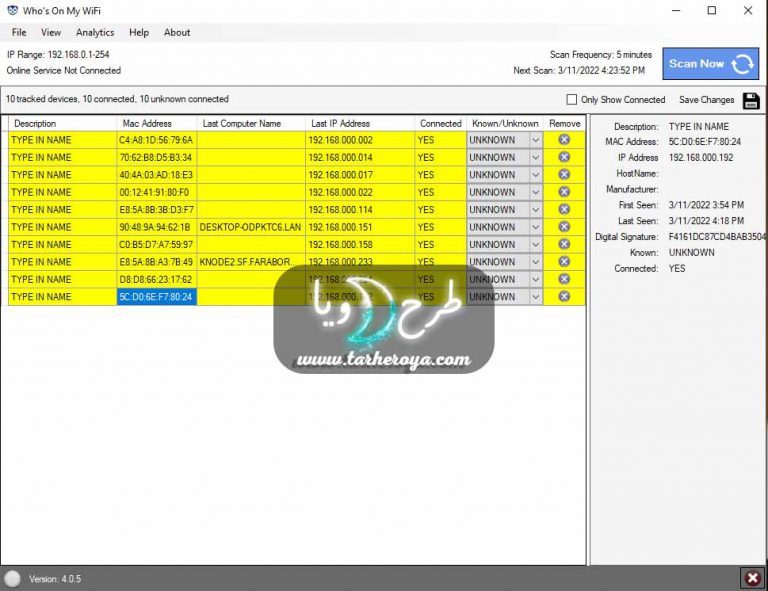Click the refresh arrows on Scan Now

click(x=743, y=64)
